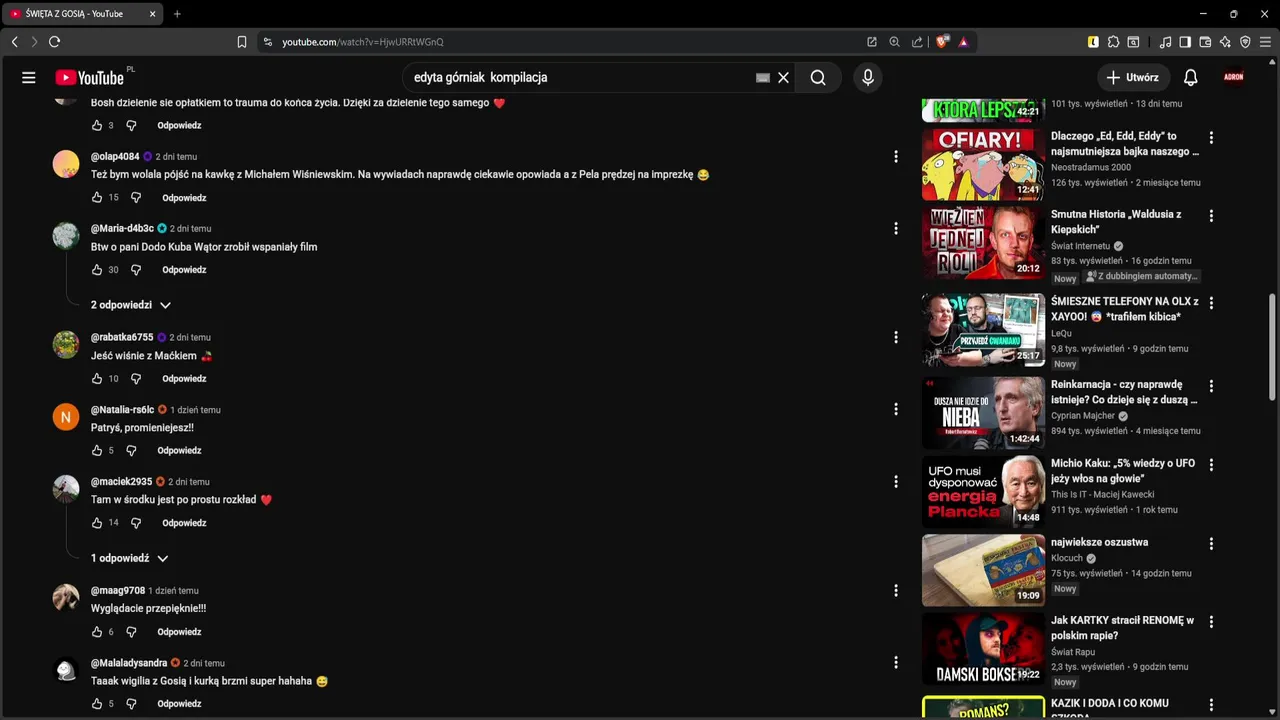The height and width of the screenshot is (720, 1280).
Task: Dislike the @maag9708 comment
Action: tap(131, 632)
